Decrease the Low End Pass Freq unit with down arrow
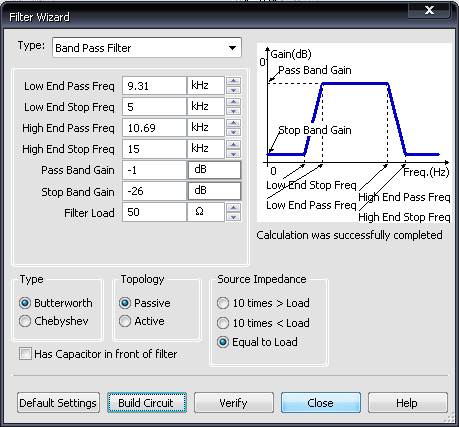Viewport: 459px width, 427px height. (x=233, y=90)
